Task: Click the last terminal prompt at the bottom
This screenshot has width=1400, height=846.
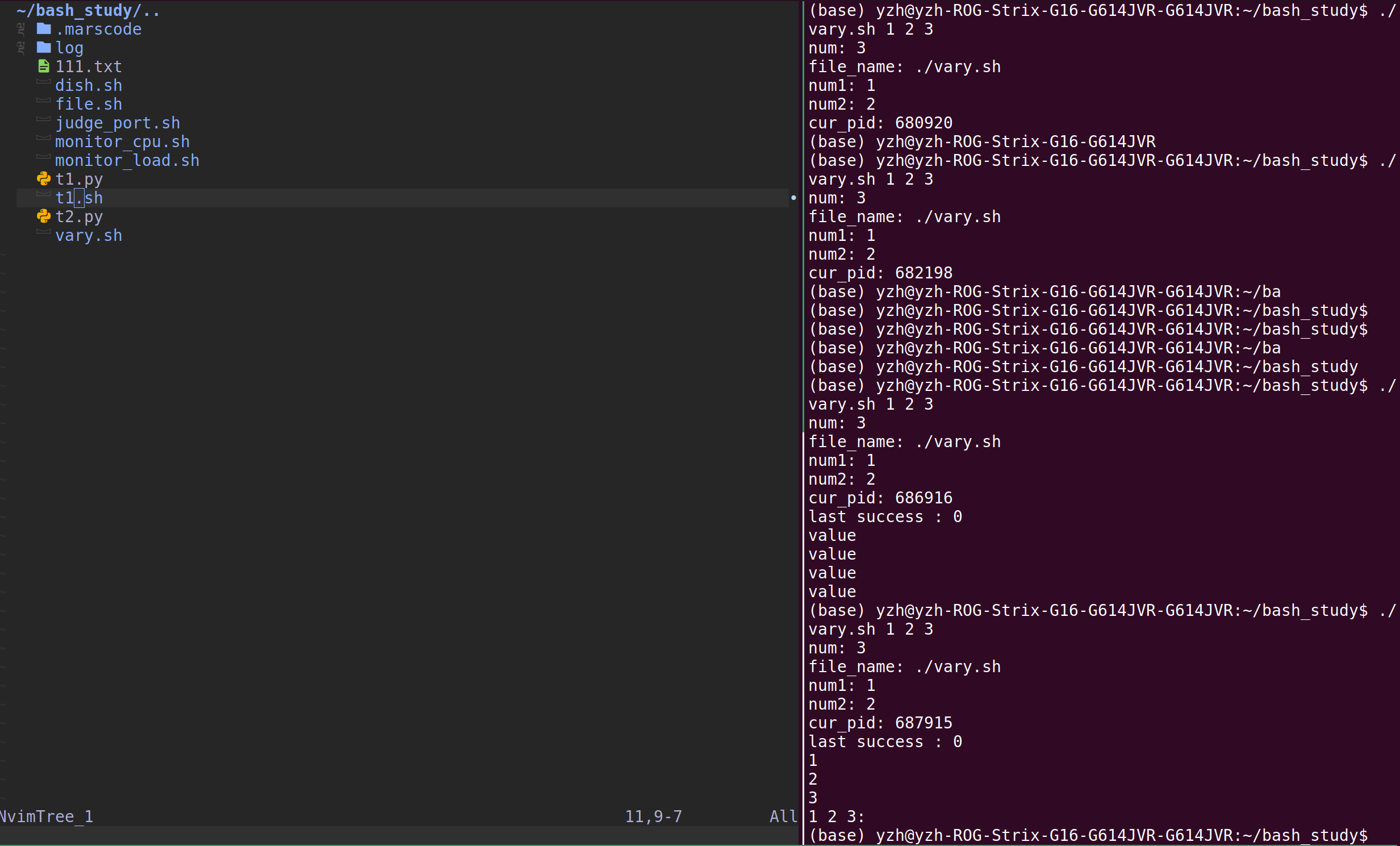Action: tap(1088, 835)
